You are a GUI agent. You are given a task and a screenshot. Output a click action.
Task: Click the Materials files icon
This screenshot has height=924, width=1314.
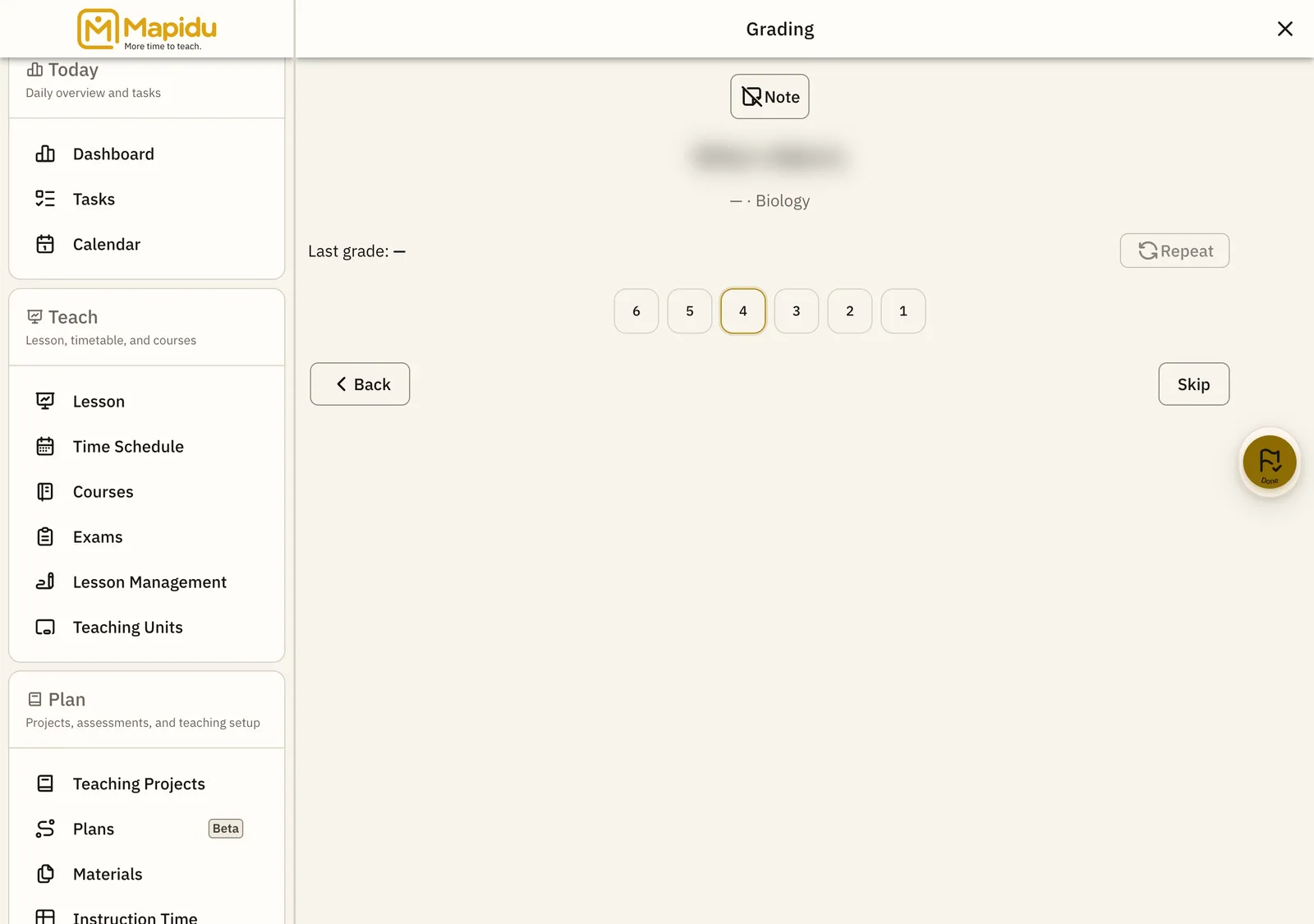point(45,874)
